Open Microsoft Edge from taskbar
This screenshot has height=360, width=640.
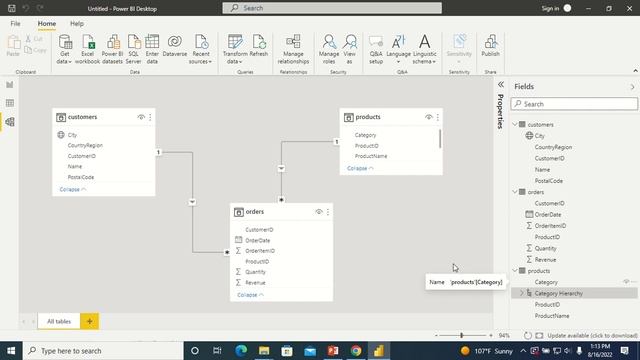pos(241,351)
